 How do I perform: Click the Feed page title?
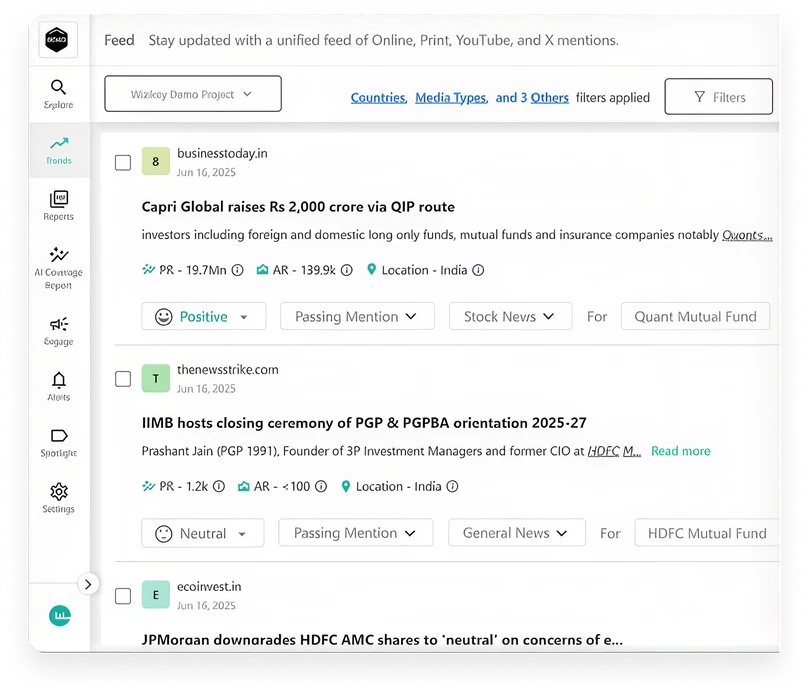(x=119, y=40)
